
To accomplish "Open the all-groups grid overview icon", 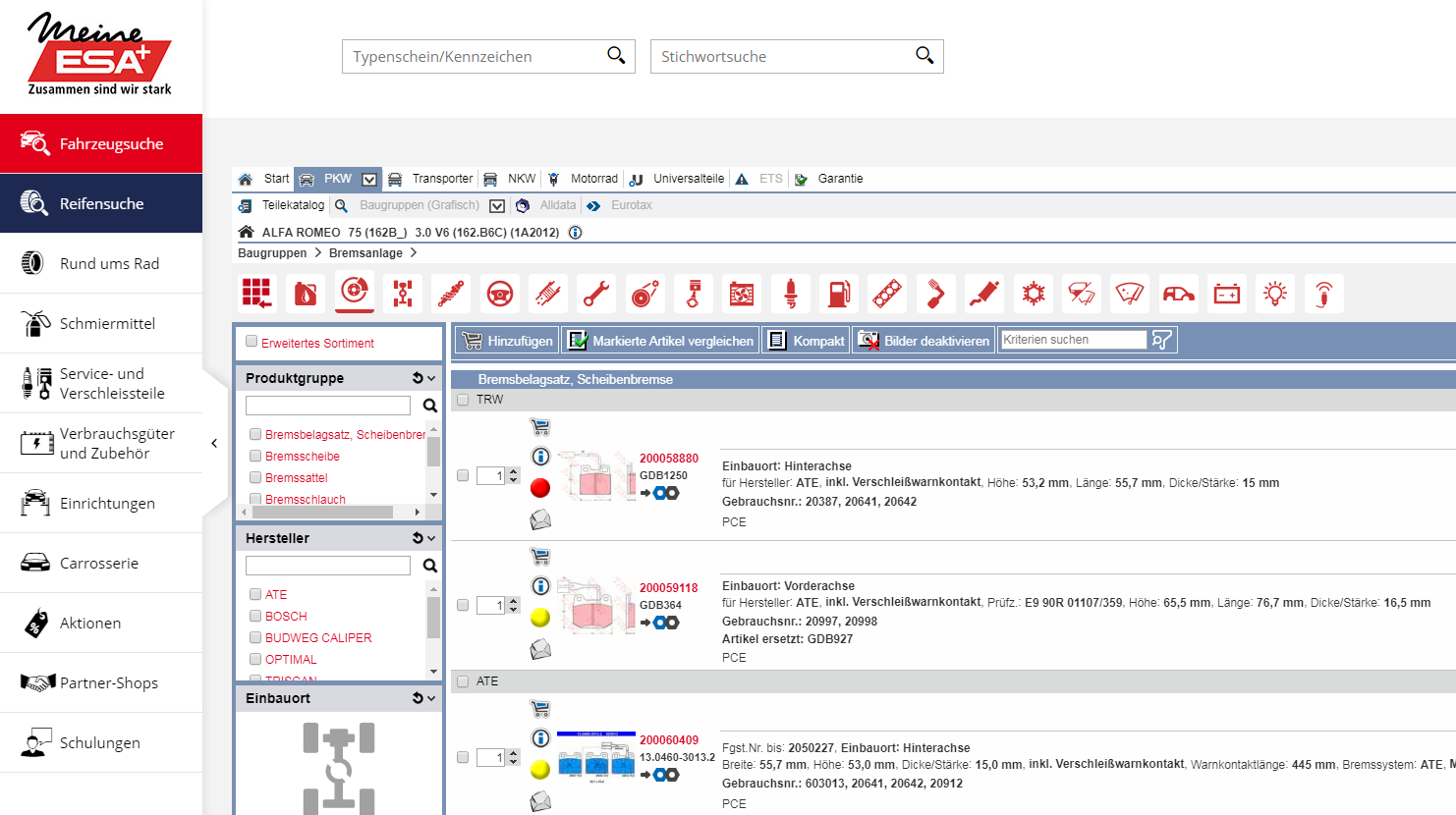I will point(257,294).
